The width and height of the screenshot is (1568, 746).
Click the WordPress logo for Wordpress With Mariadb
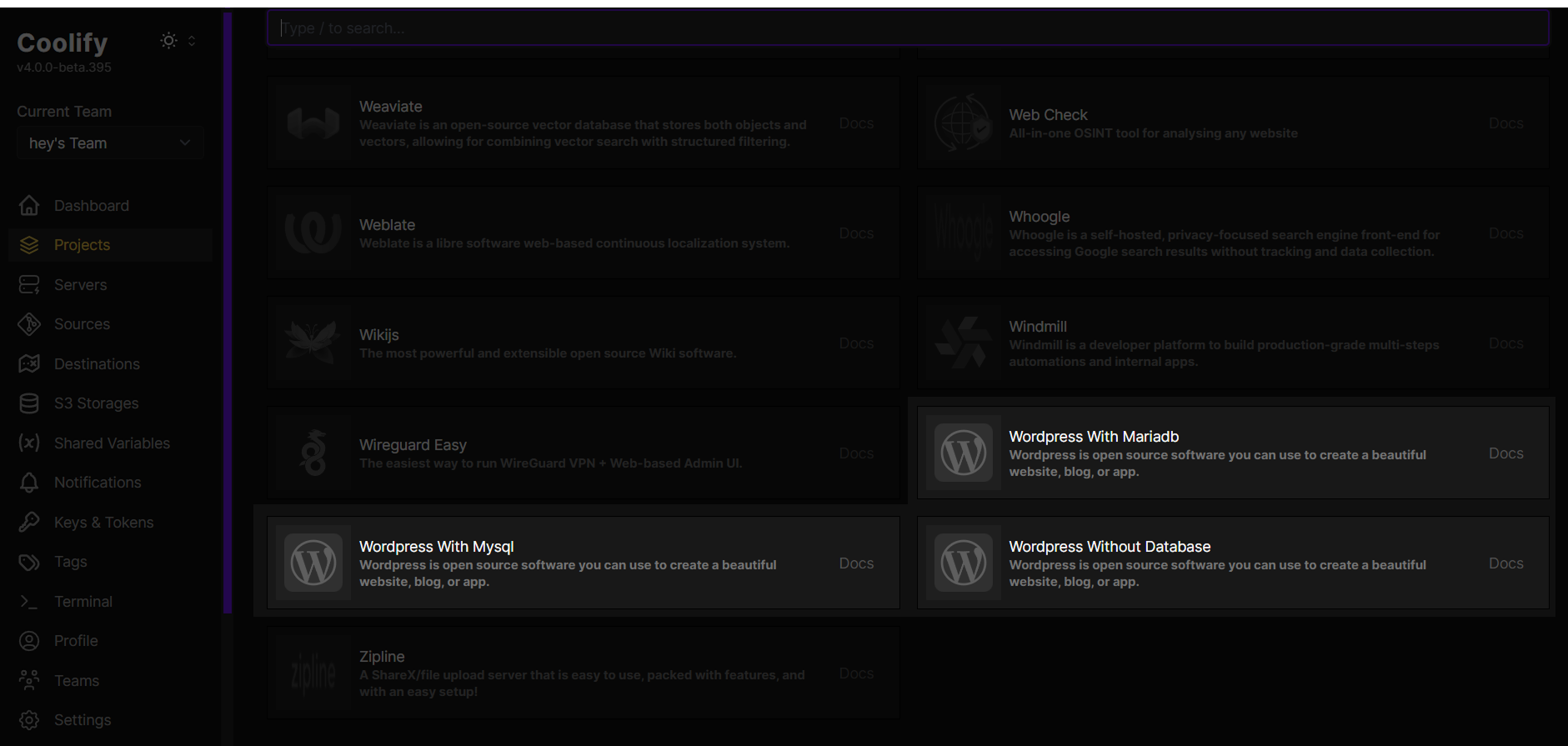point(964,453)
